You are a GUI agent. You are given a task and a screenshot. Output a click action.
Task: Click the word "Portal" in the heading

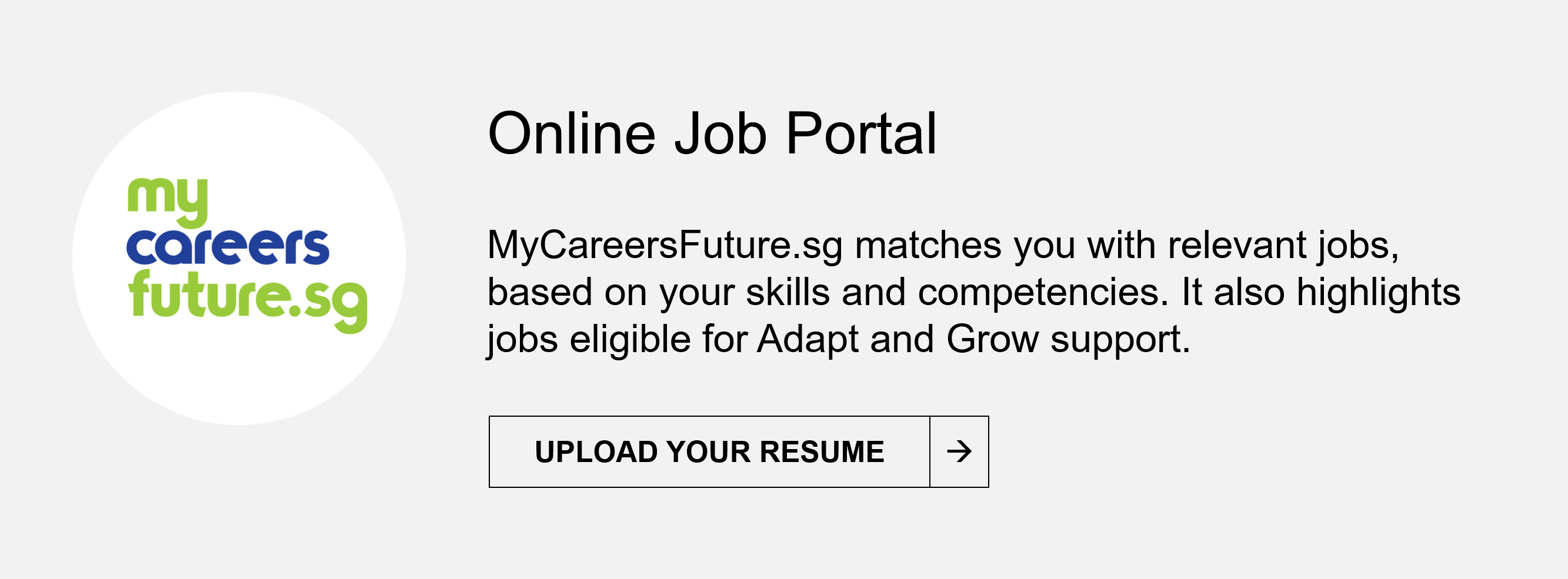point(860,134)
